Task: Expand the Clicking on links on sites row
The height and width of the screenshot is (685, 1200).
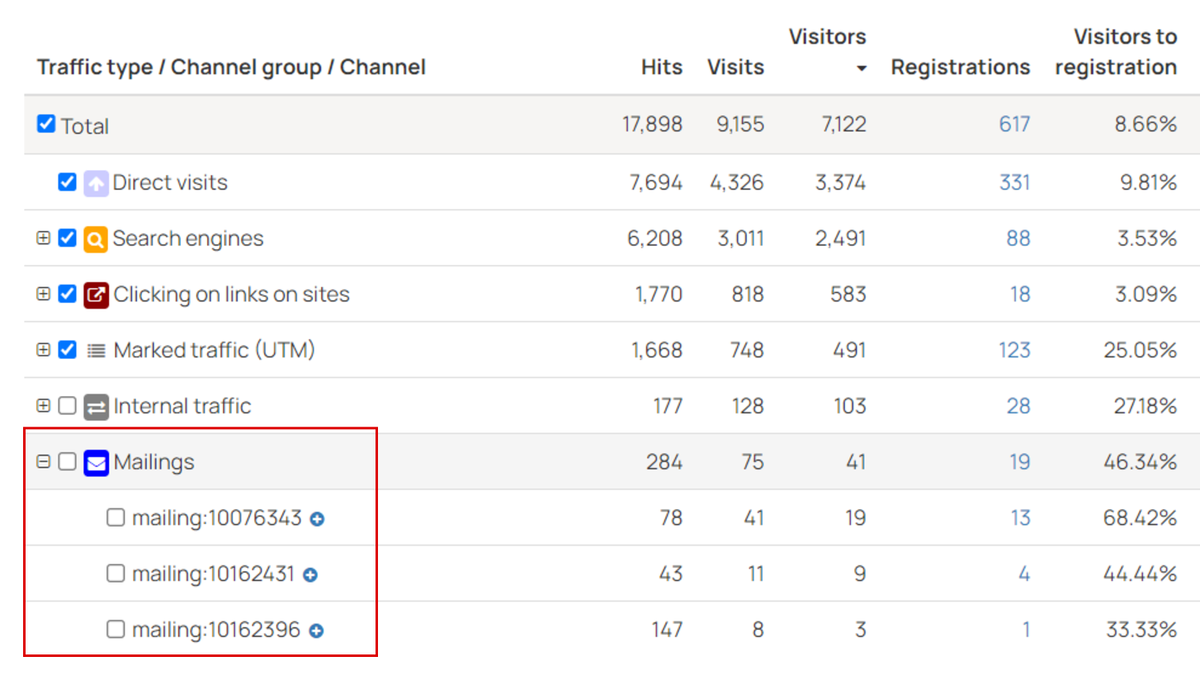Action: click(x=43, y=294)
